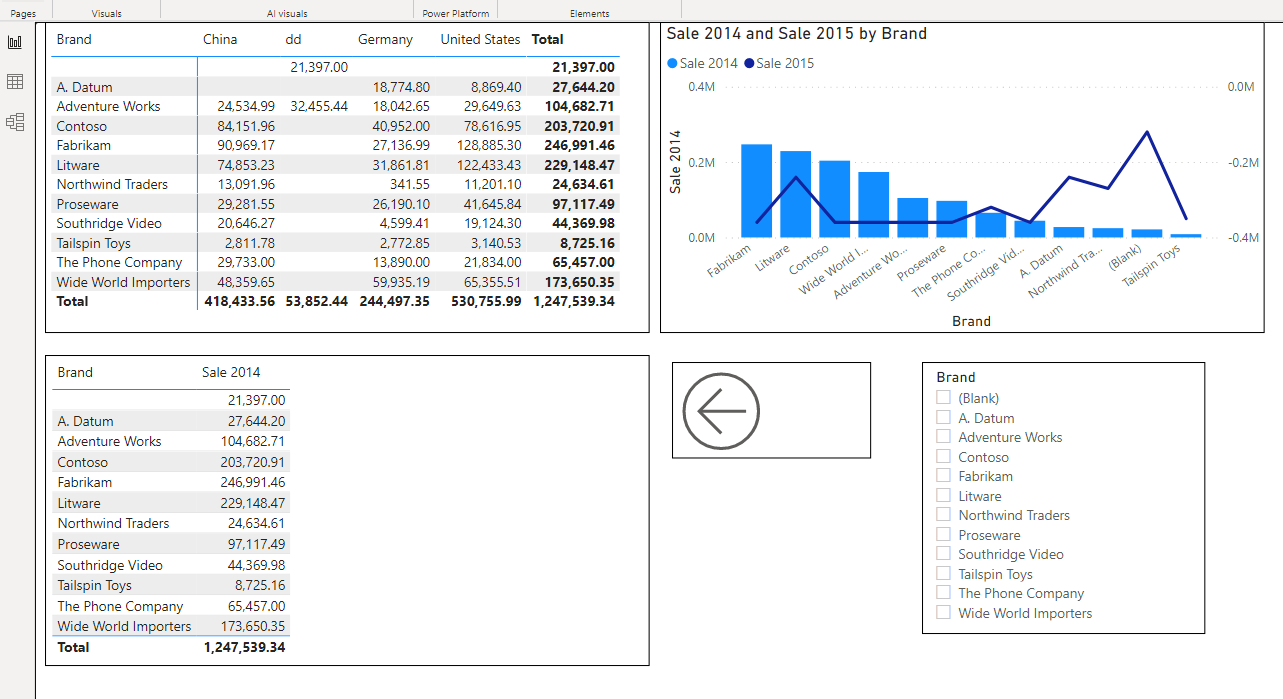Click value 32,455.44 in dd column
The height and width of the screenshot is (699, 1283).
point(319,106)
